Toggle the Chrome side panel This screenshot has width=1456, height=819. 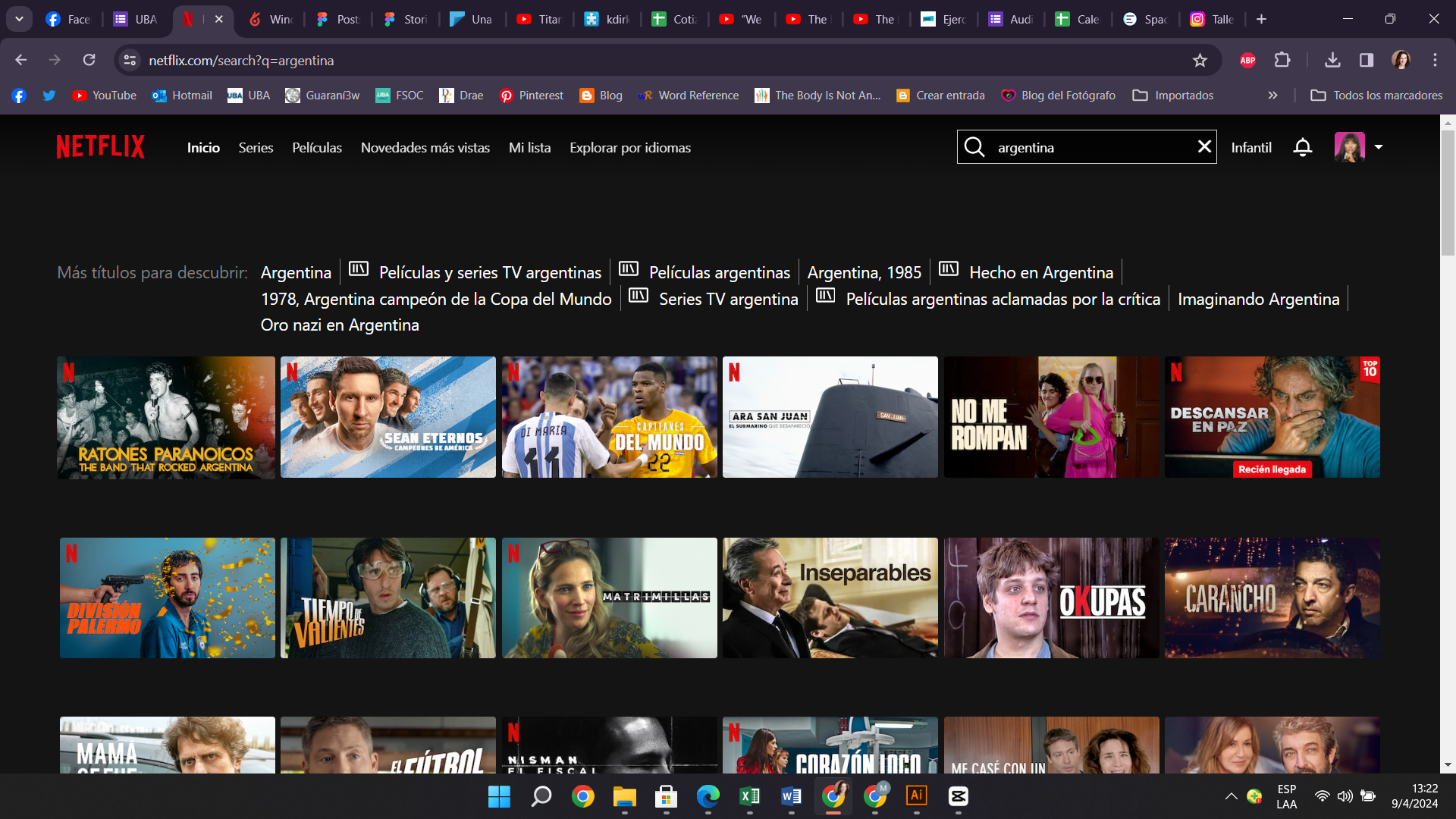[1367, 60]
